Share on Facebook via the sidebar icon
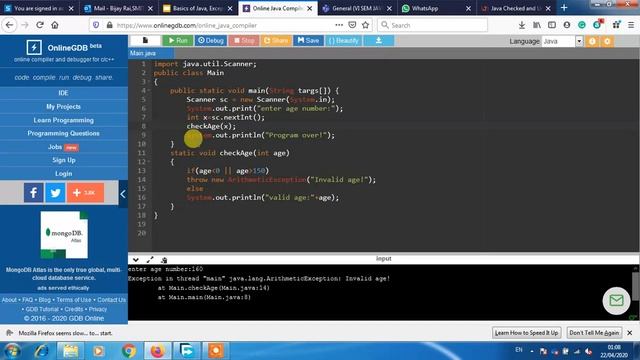Viewport: 640px width, 360px height. (x=33, y=193)
